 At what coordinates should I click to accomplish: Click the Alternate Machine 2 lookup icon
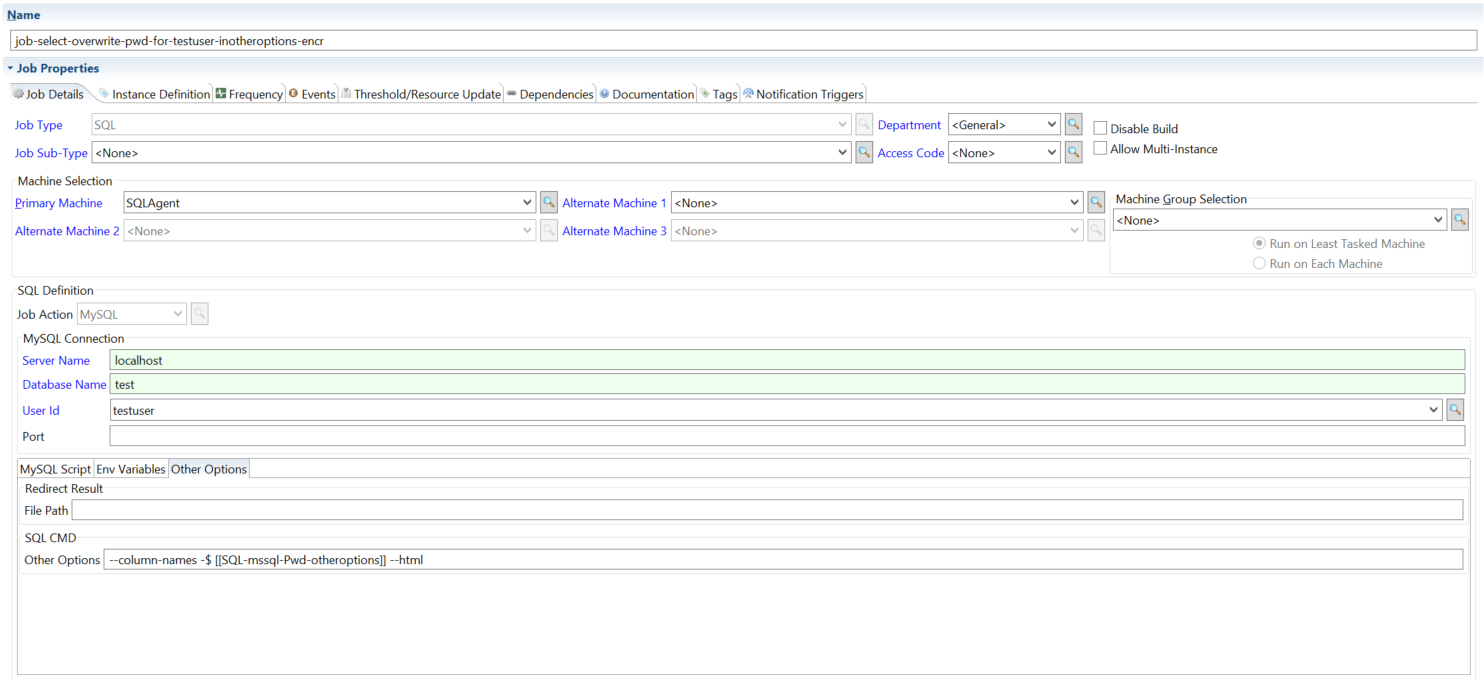(x=548, y=230)
